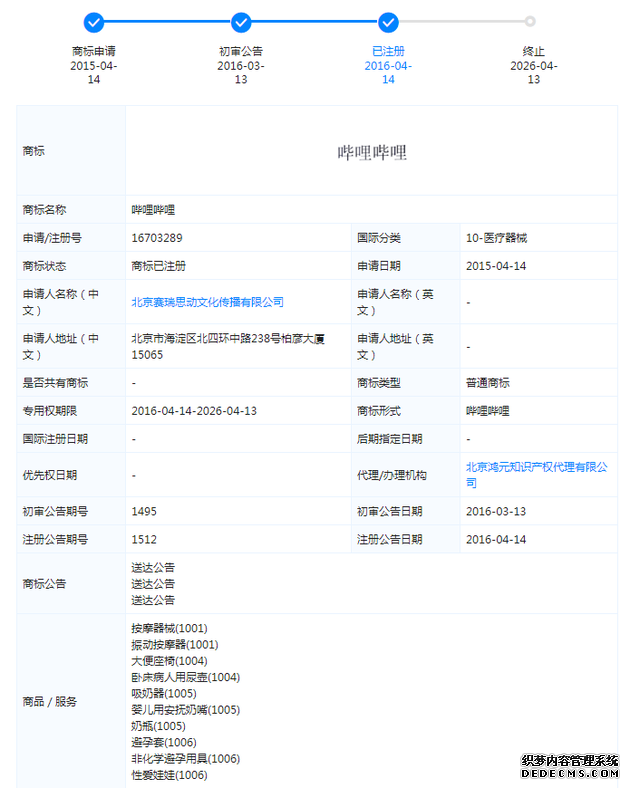Screen dimensions: 630x788
Task: Open applicant link 北京赛瑞思动文化传播有限公司
Action: (207, 302)
